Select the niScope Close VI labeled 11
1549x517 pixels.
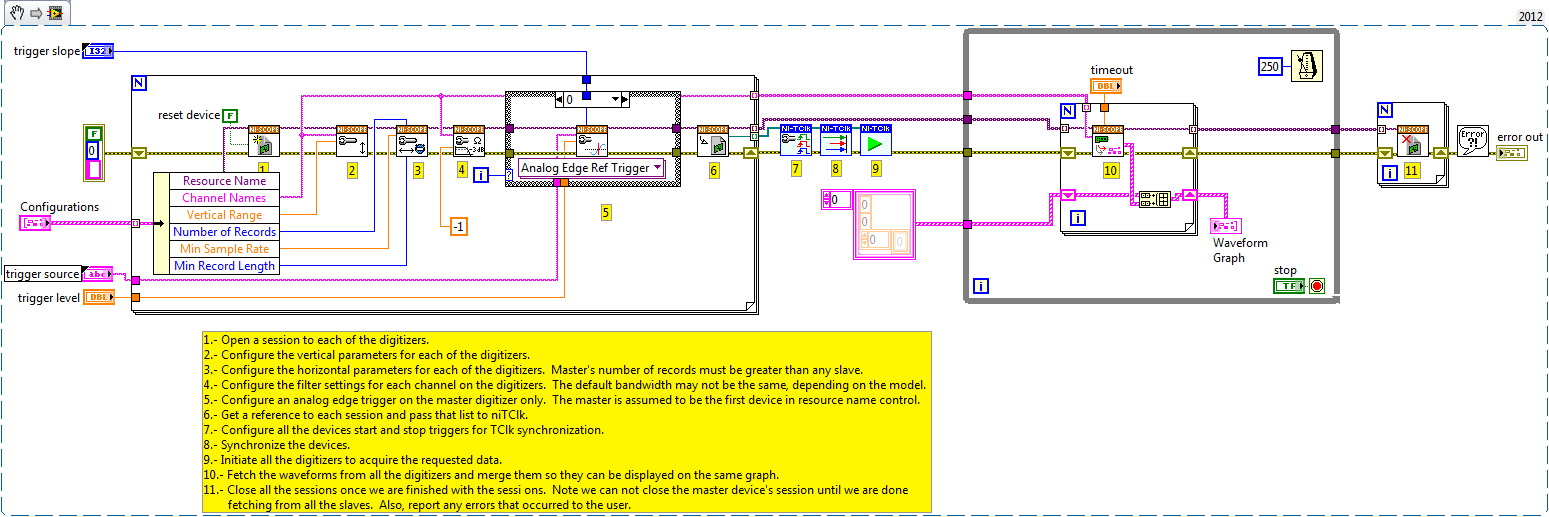click(x=1412, y=141)
